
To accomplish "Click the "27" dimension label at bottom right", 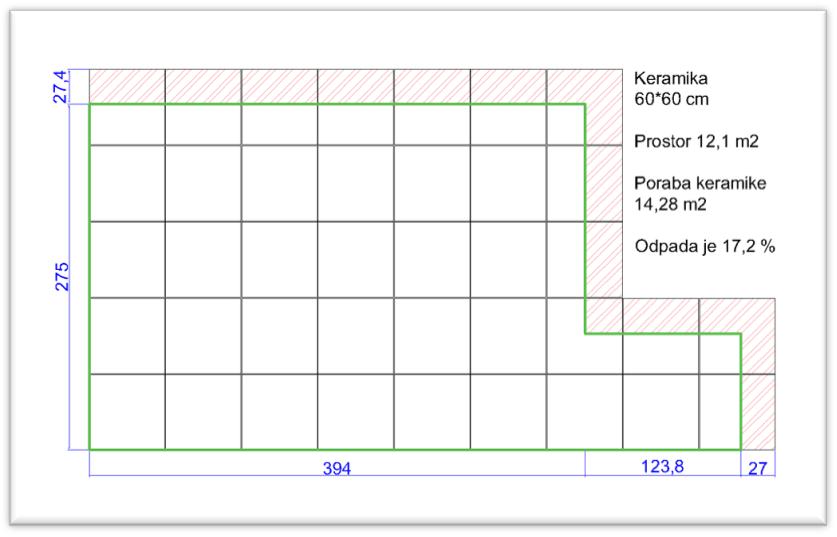I will (757, 466).
